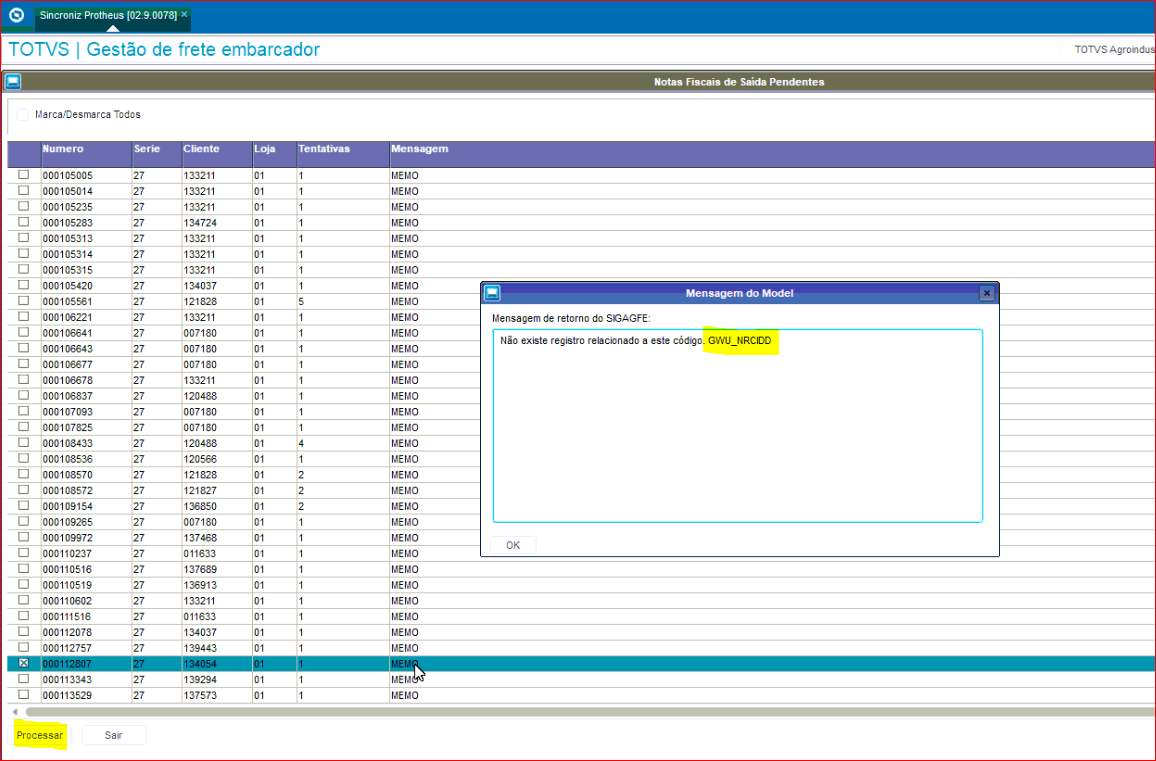This screenshot has height=761, width=1156.
Task: Click the Cliente column header
Action: (x=201, y=149)
